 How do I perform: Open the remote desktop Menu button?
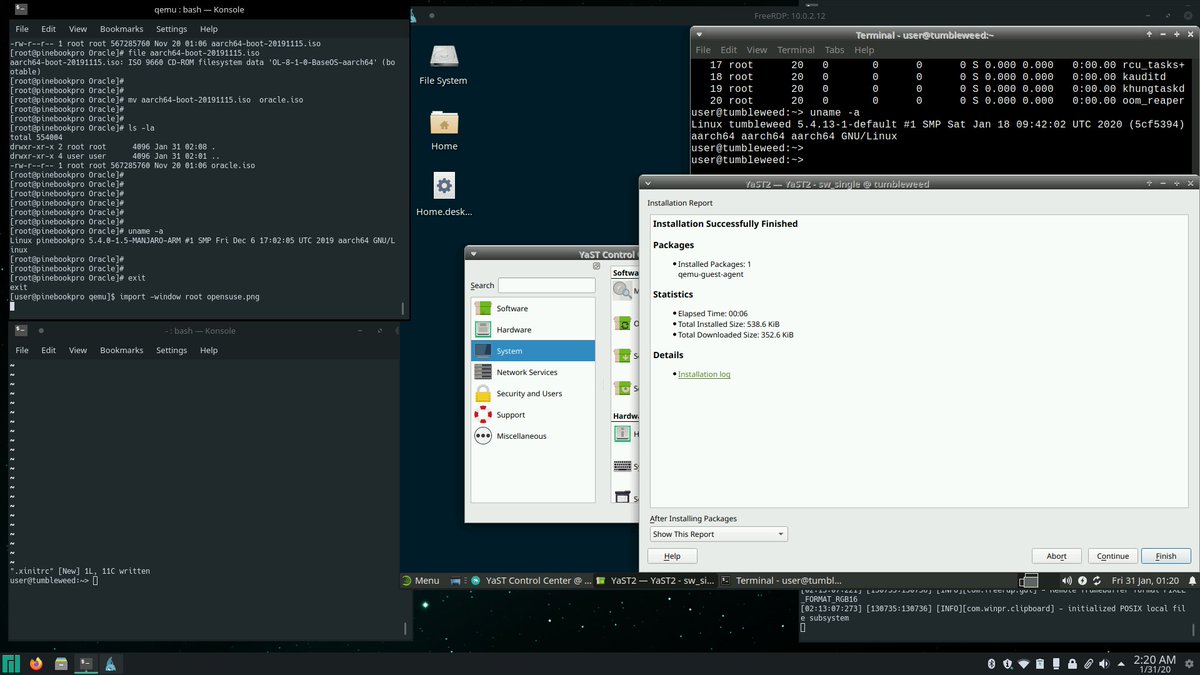tap(420, 580)
